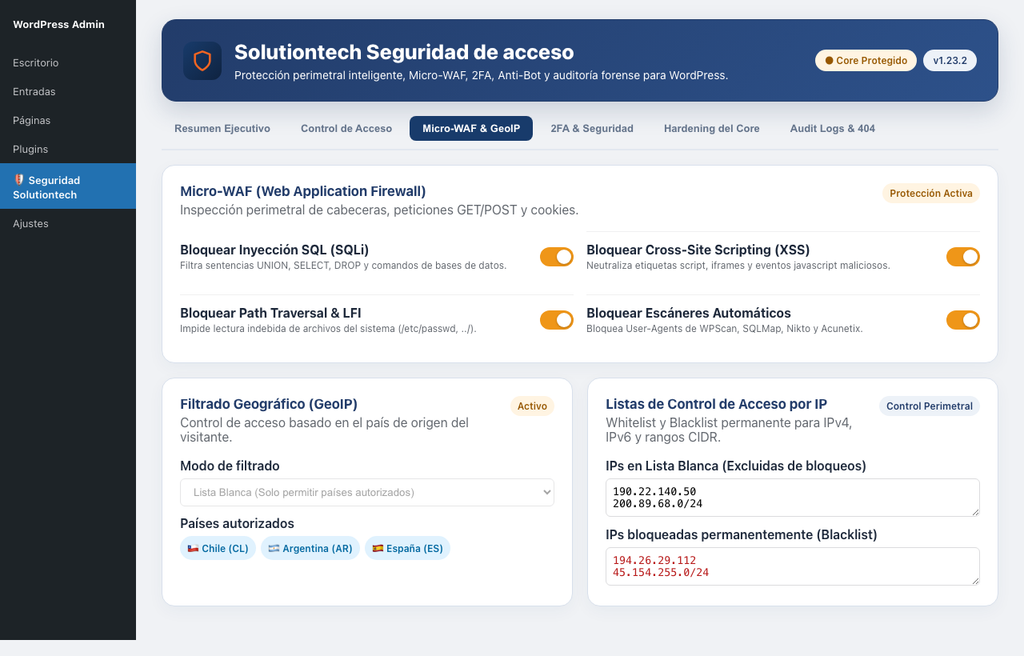Click the España flag icon

pyautogui.click(x=377, y=548)
